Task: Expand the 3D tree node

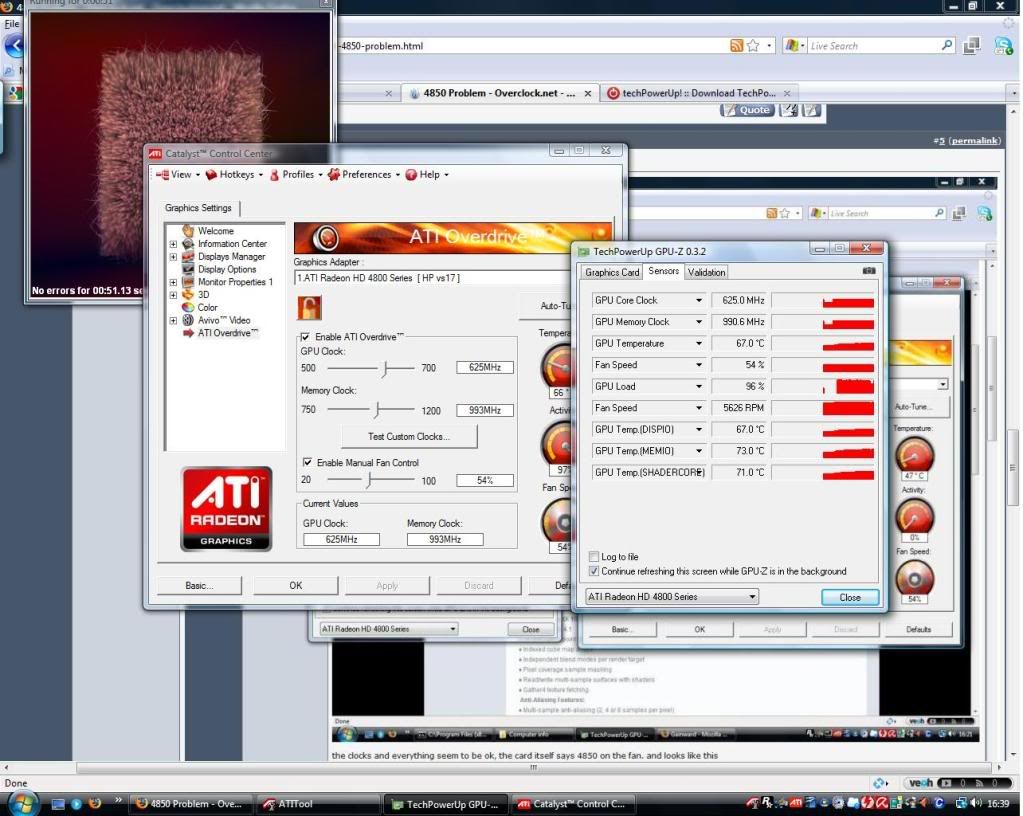Action: 173,295
